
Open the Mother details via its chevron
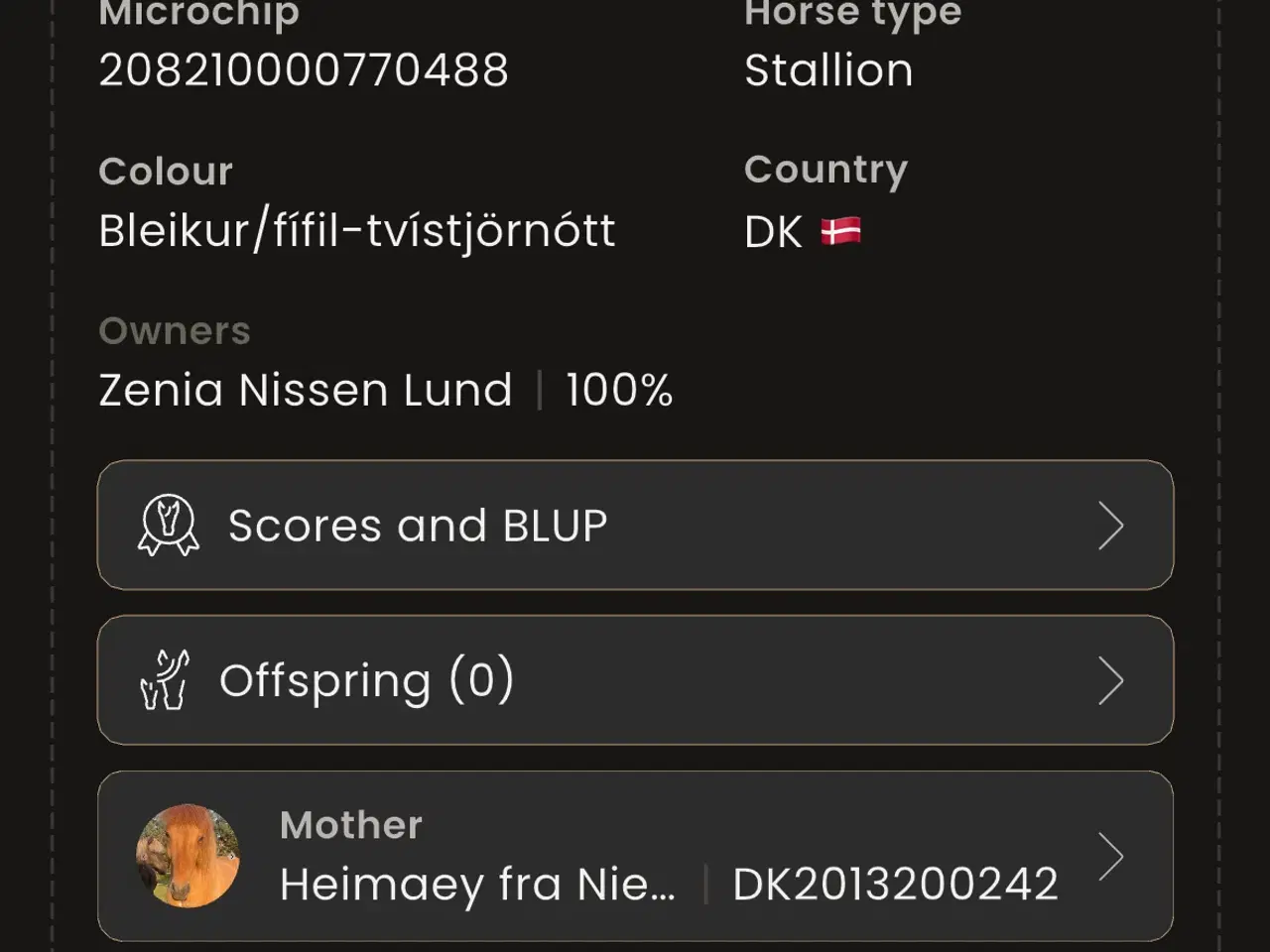tap(1112, 855)
